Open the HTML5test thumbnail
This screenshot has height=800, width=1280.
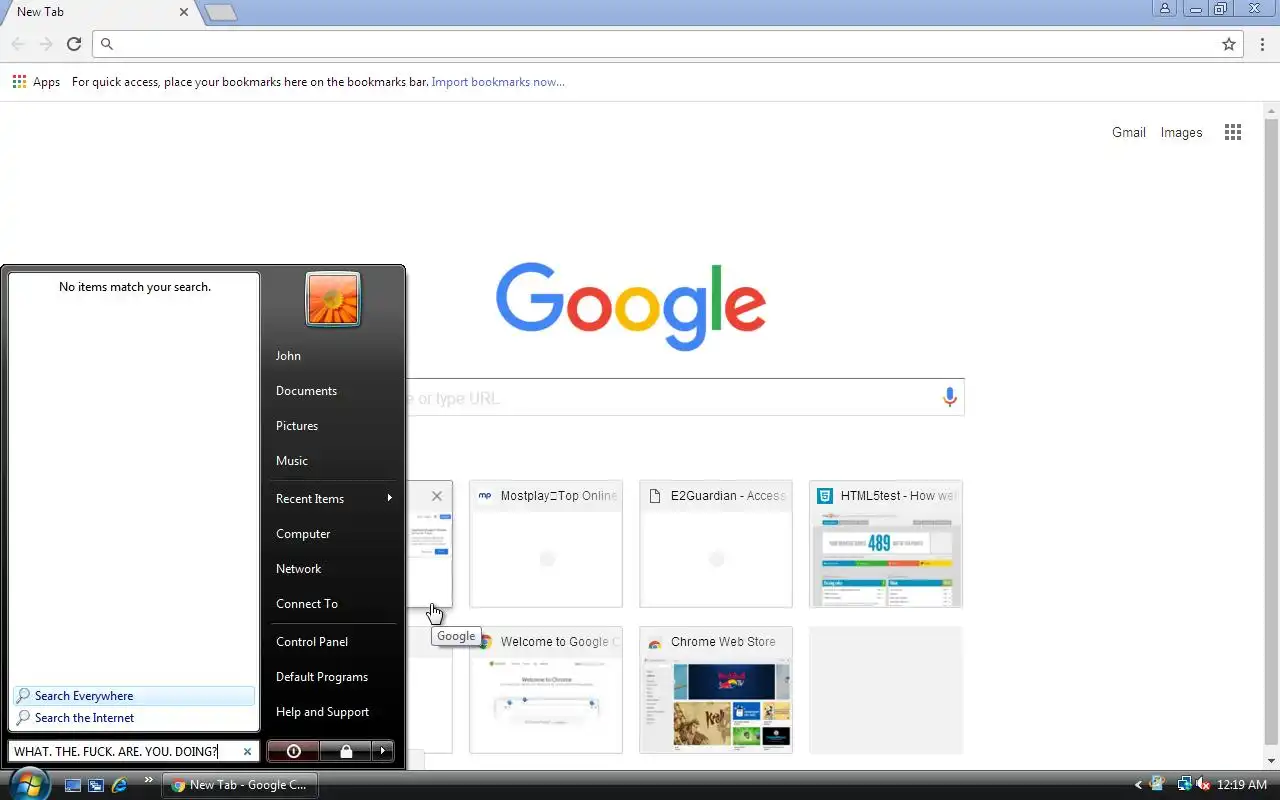coord(886,544)
